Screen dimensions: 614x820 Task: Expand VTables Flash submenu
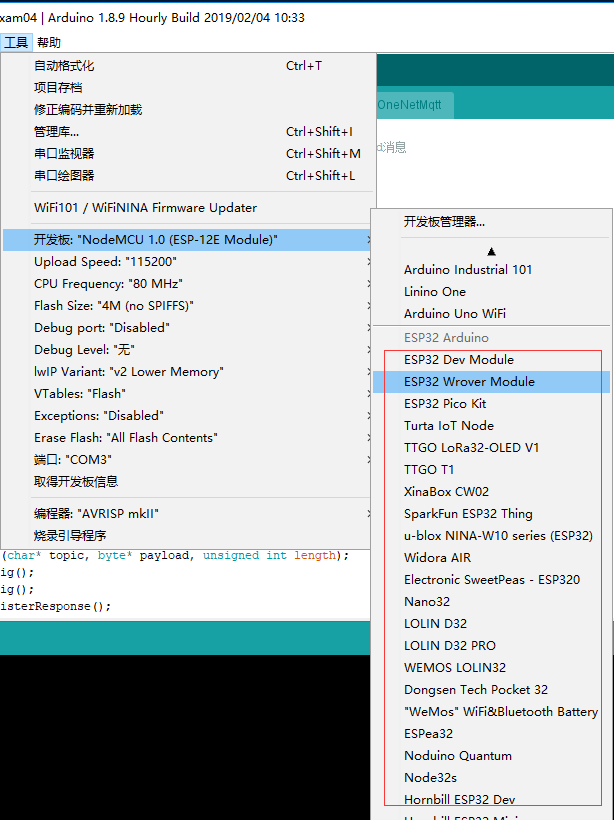tap(188, 394)
